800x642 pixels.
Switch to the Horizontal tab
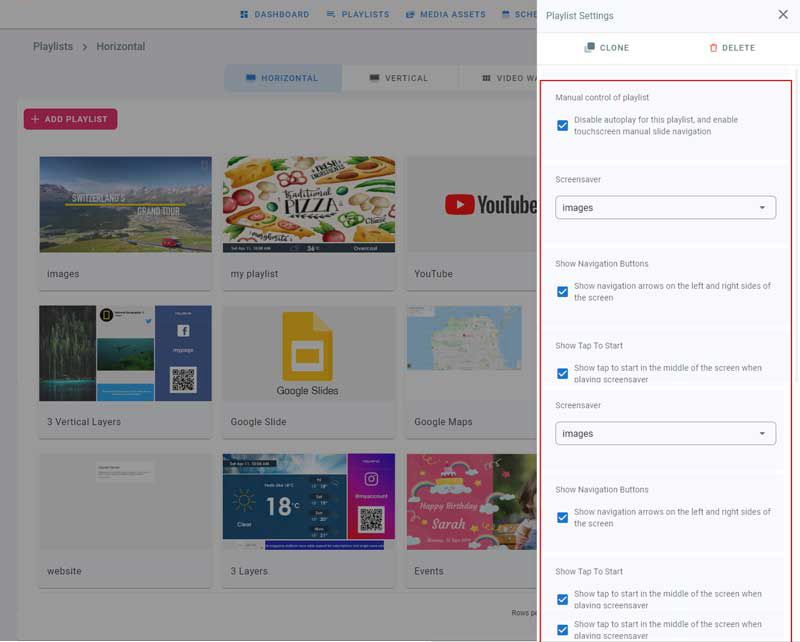click(x=283, y=78)
